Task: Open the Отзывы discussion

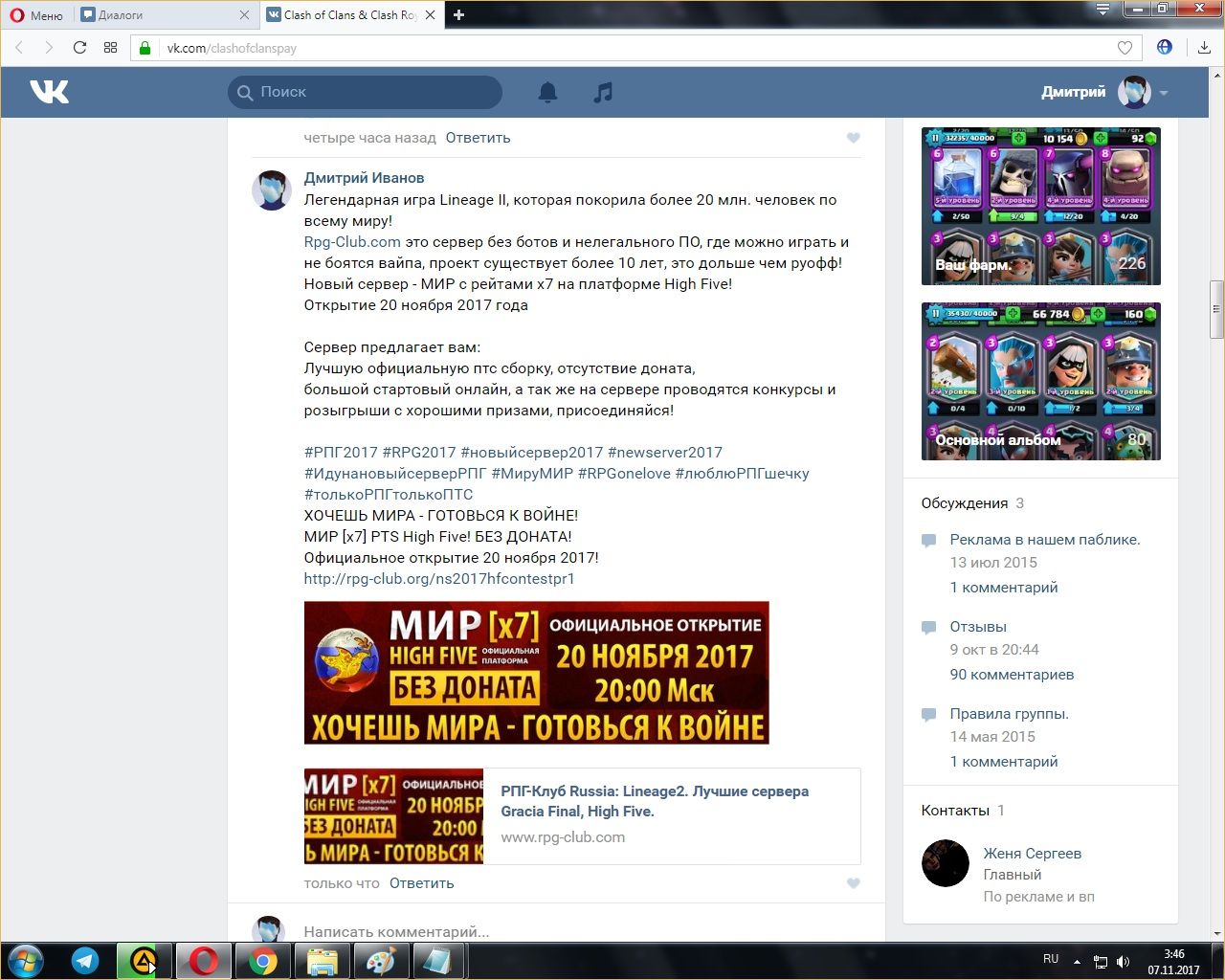Action: pyautogui.click(x=978, y=627)
